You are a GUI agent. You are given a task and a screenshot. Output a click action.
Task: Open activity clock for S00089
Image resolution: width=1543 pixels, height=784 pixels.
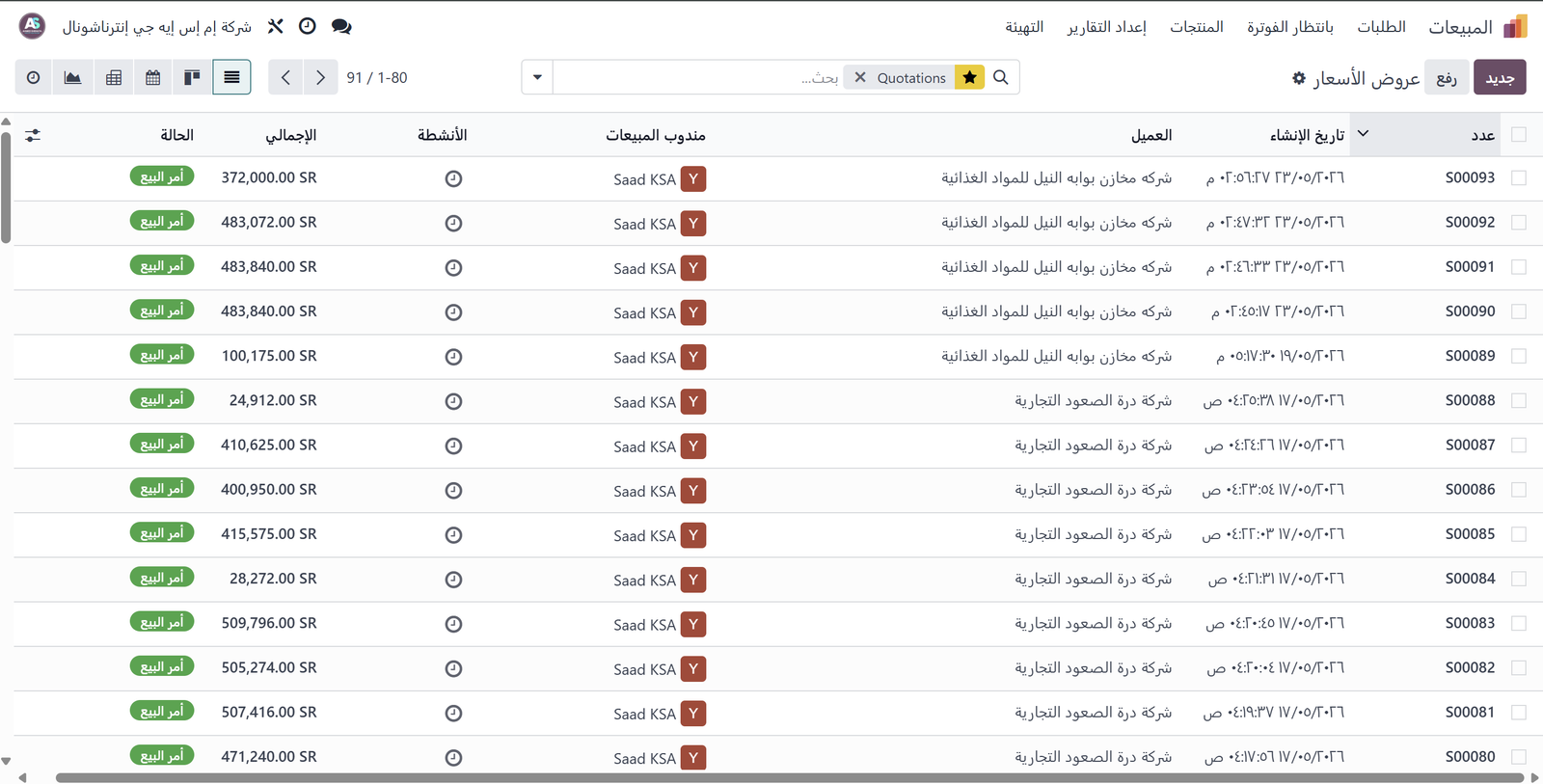click(x=453, y=357)
